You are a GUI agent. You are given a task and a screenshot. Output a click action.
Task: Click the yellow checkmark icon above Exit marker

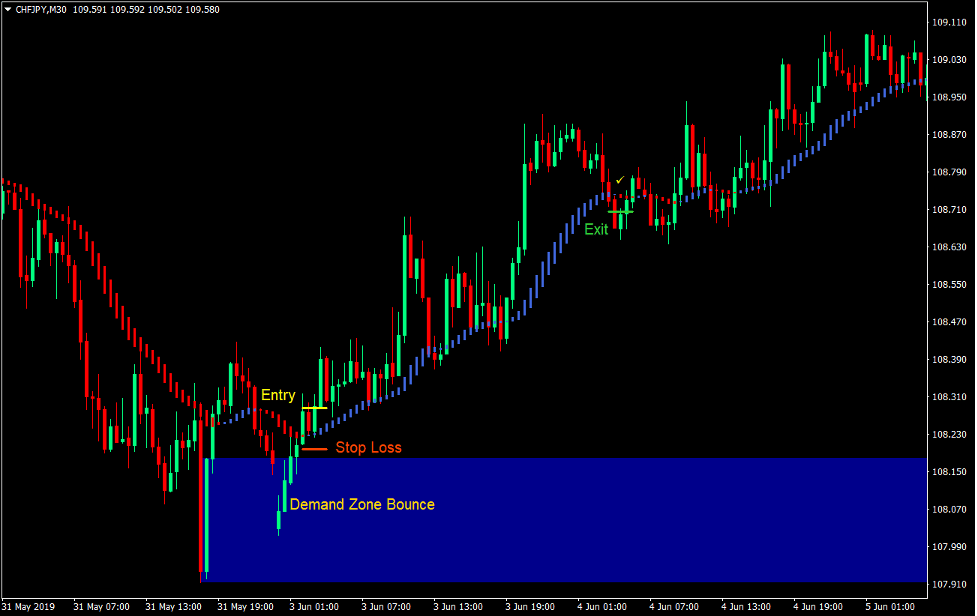620,180
